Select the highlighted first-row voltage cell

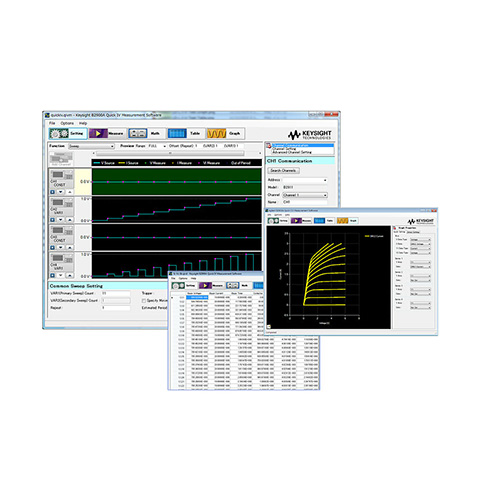tap(197, 297)
